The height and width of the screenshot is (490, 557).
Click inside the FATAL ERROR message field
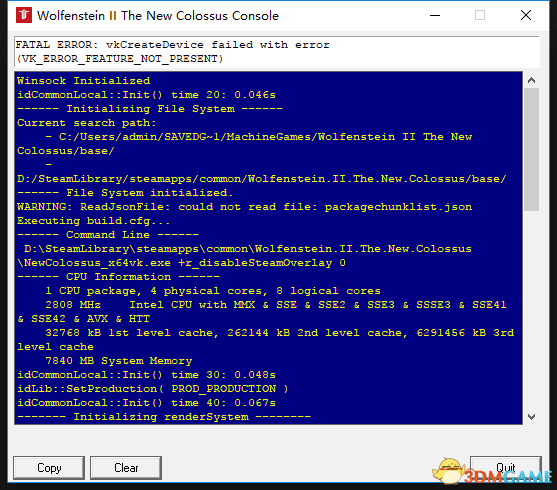277,52
